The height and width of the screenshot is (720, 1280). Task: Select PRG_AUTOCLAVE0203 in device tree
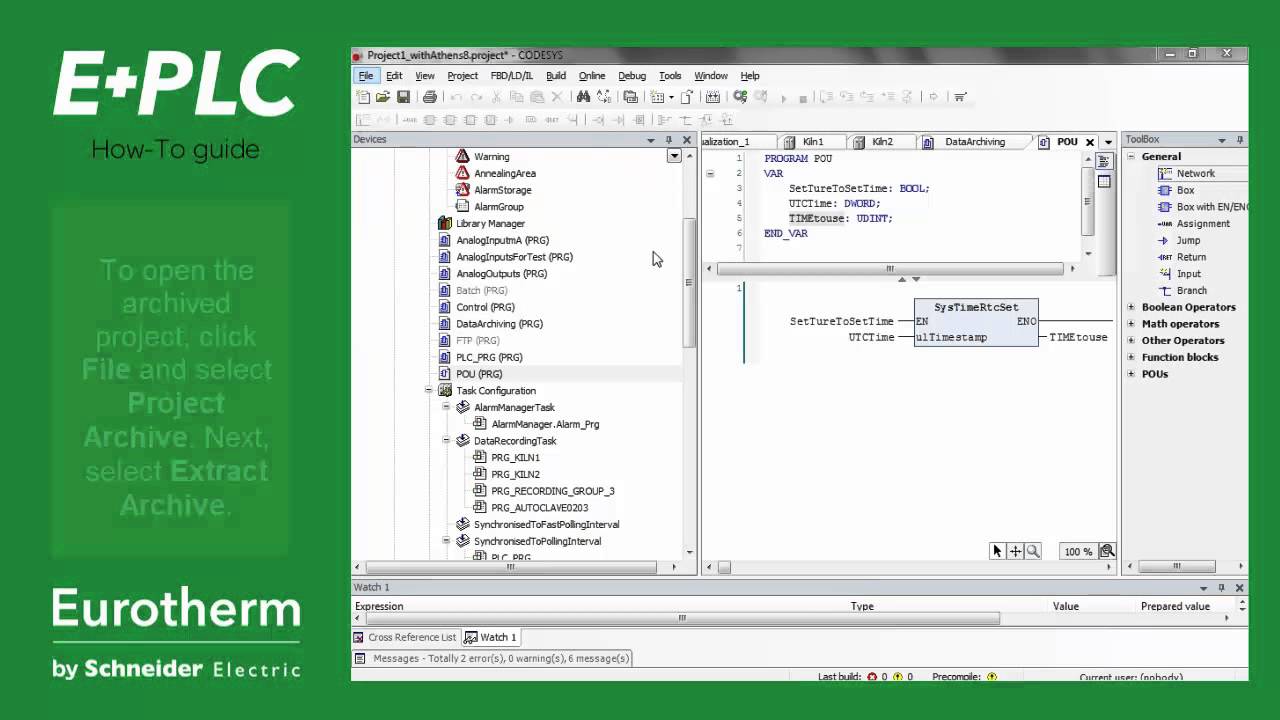click(x=530, y=508)
